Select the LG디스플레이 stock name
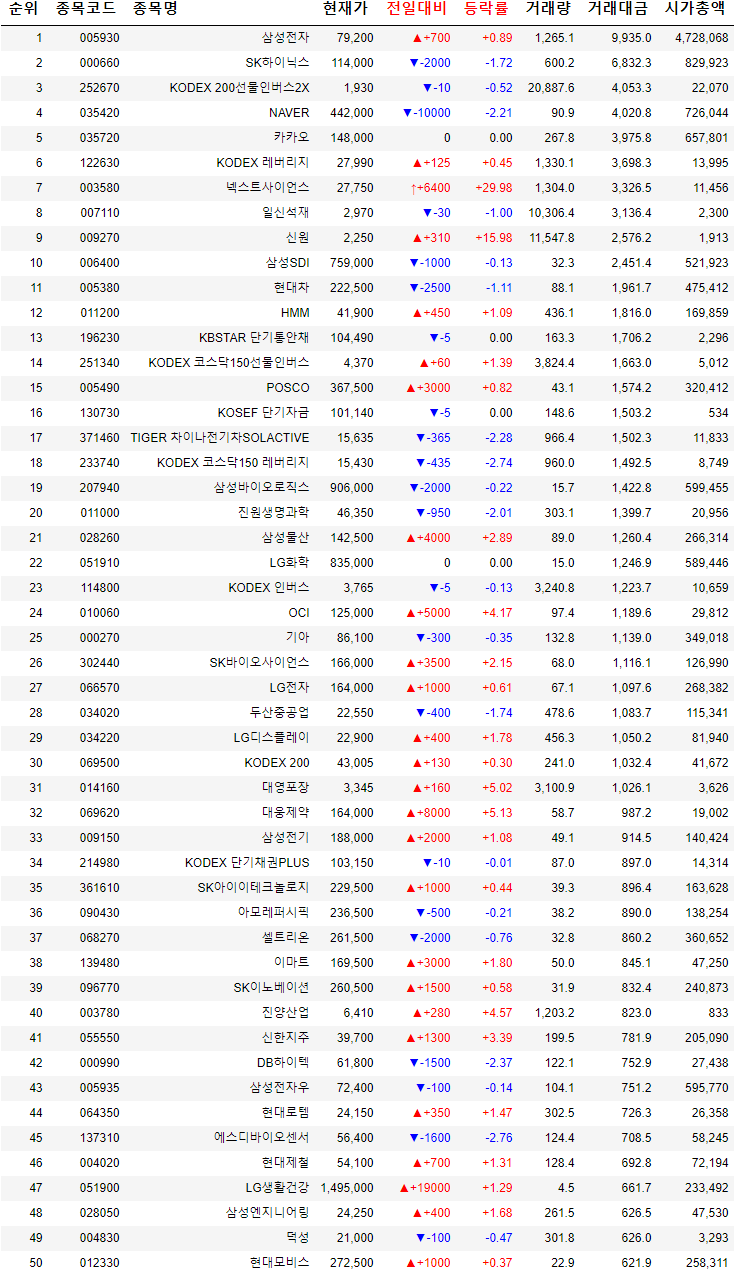Image resolution: width=735 pixels, height=1270 pixels. click(272, 738)
